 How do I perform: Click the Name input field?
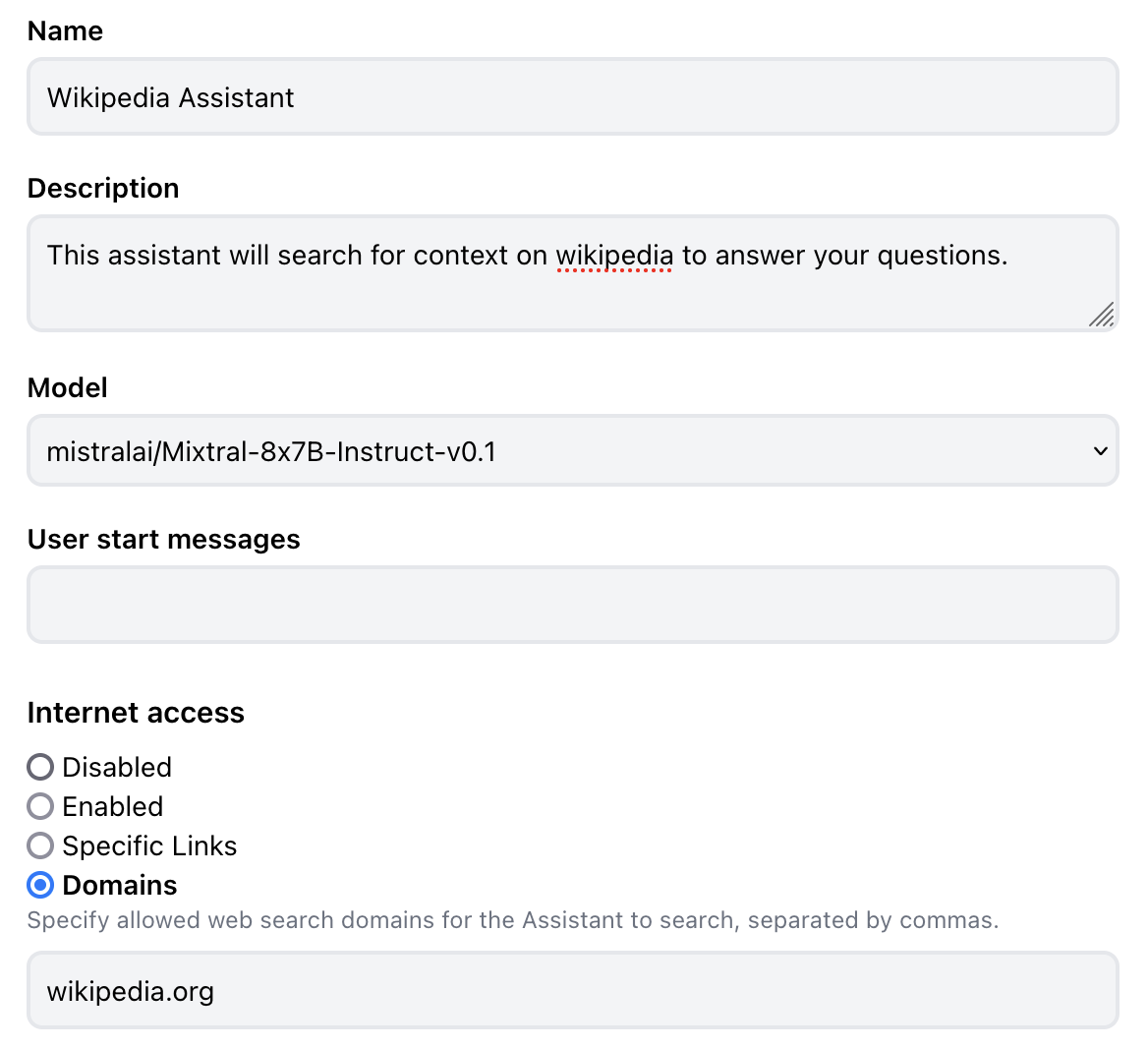[x=572, y=97]
